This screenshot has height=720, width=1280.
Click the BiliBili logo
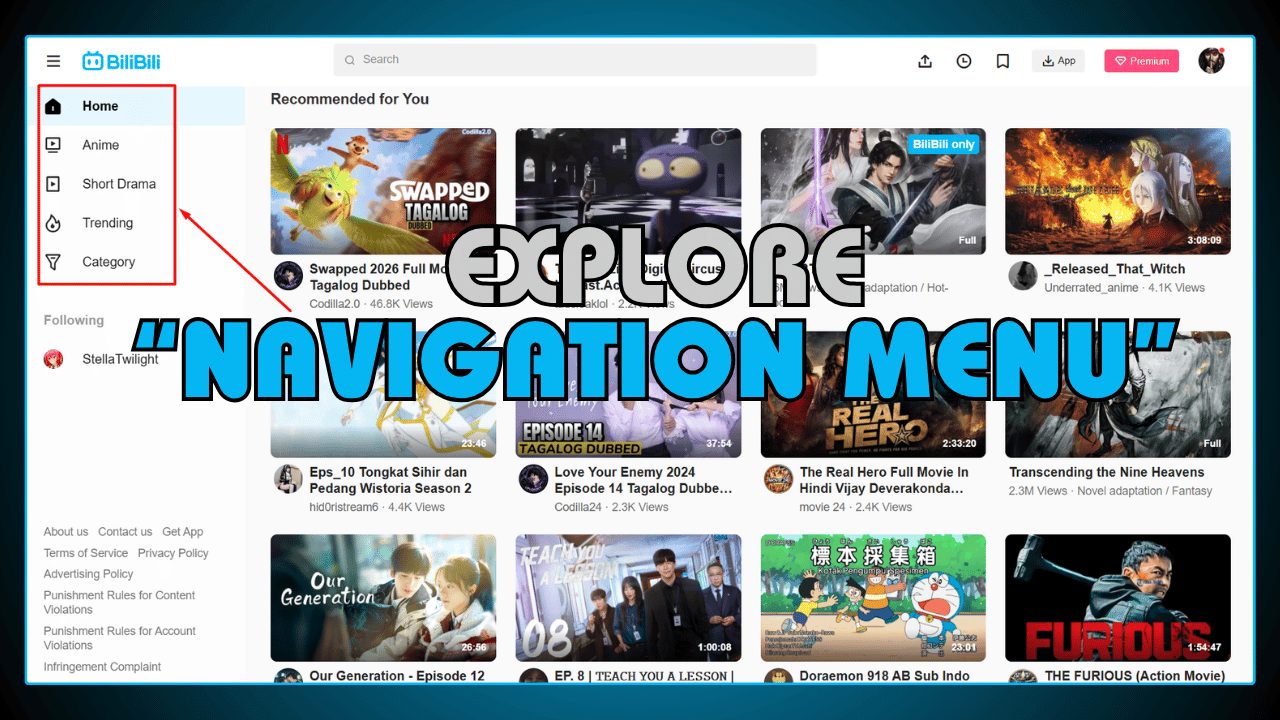(x=121, y=61)
